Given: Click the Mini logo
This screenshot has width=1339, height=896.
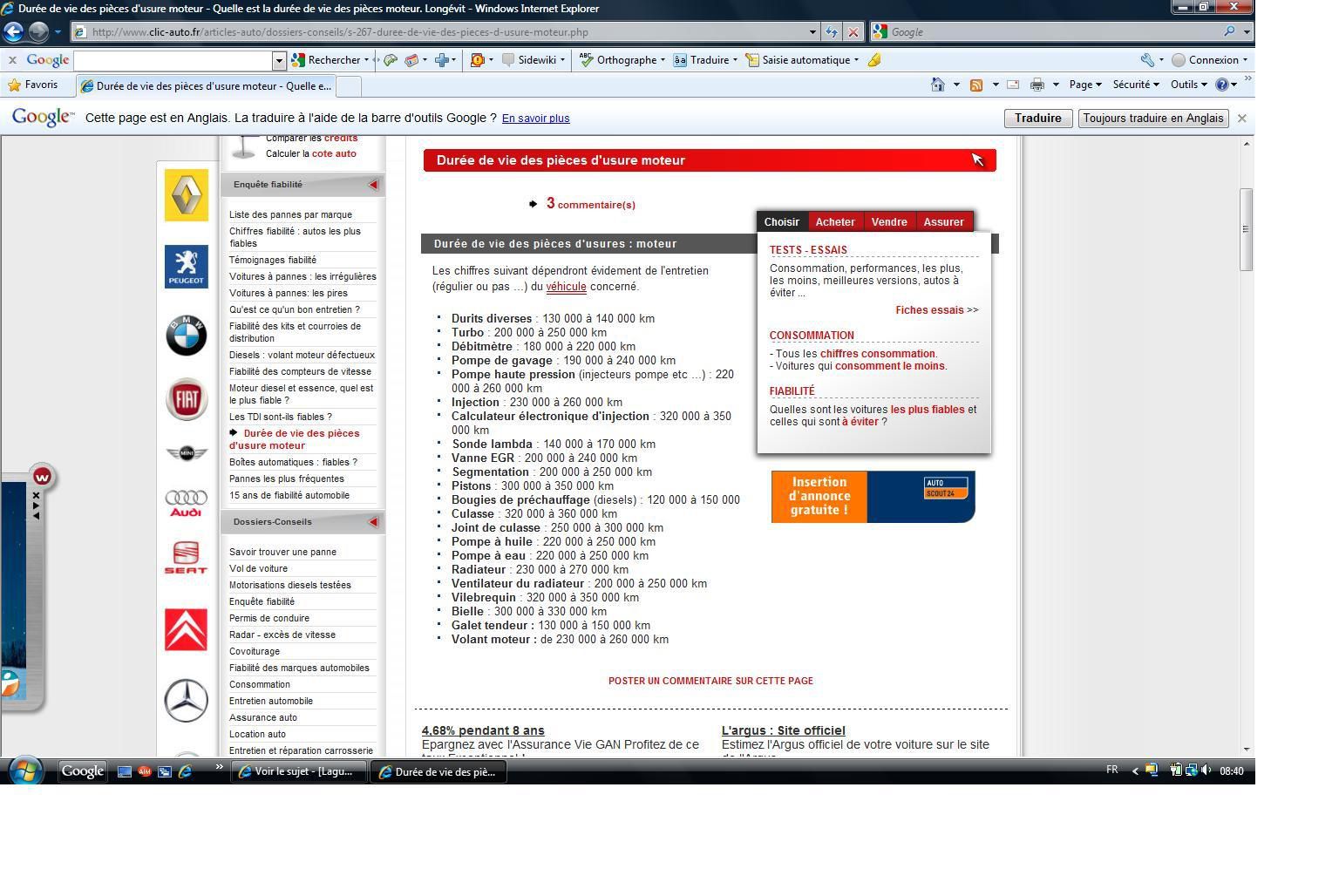Looking at the screenshot, I should pos(187,453).
